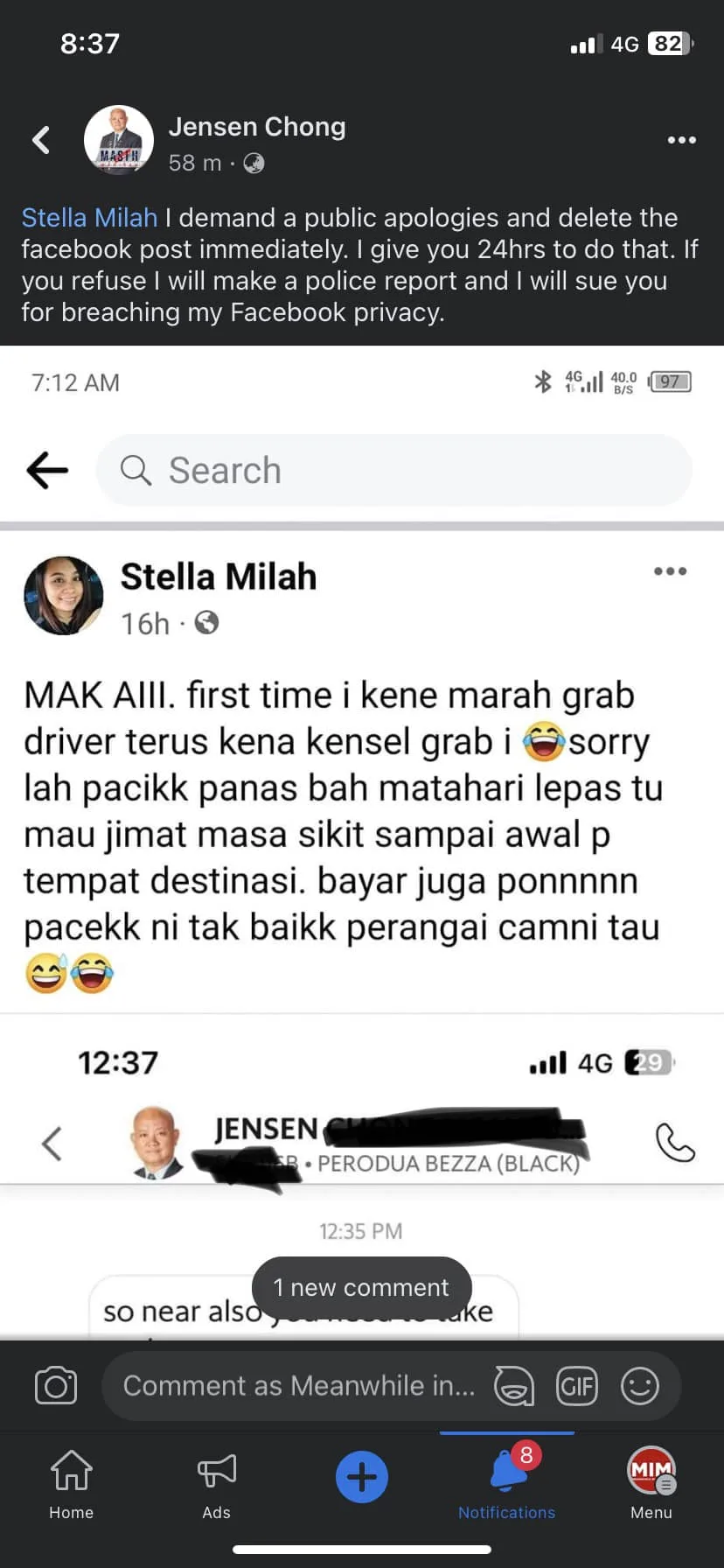Open the embedded Stella Milah screenshot image
This screenshot has height=1568, width=724.
[x=362, y=842]
